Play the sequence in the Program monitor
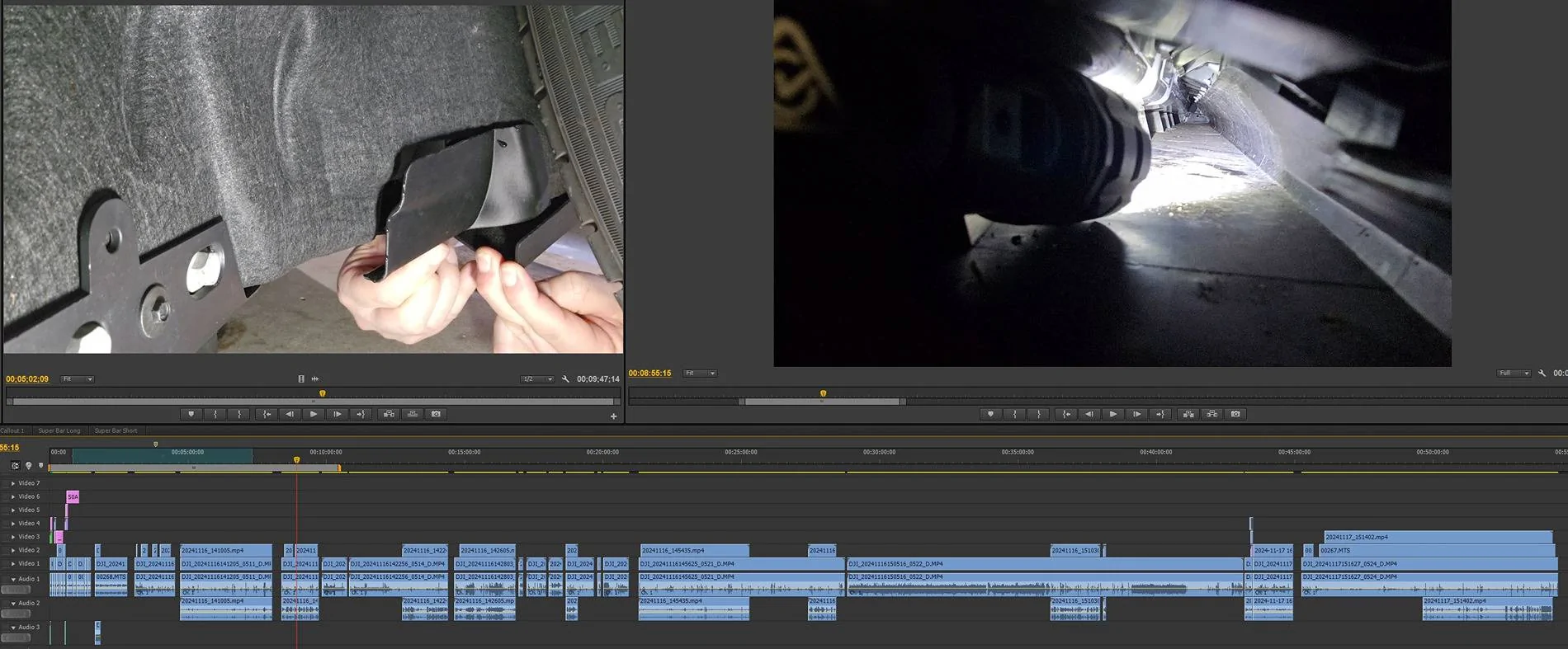Viewport: 1568px width, 649px height. pyautogui.click(x=1113, y=414)
